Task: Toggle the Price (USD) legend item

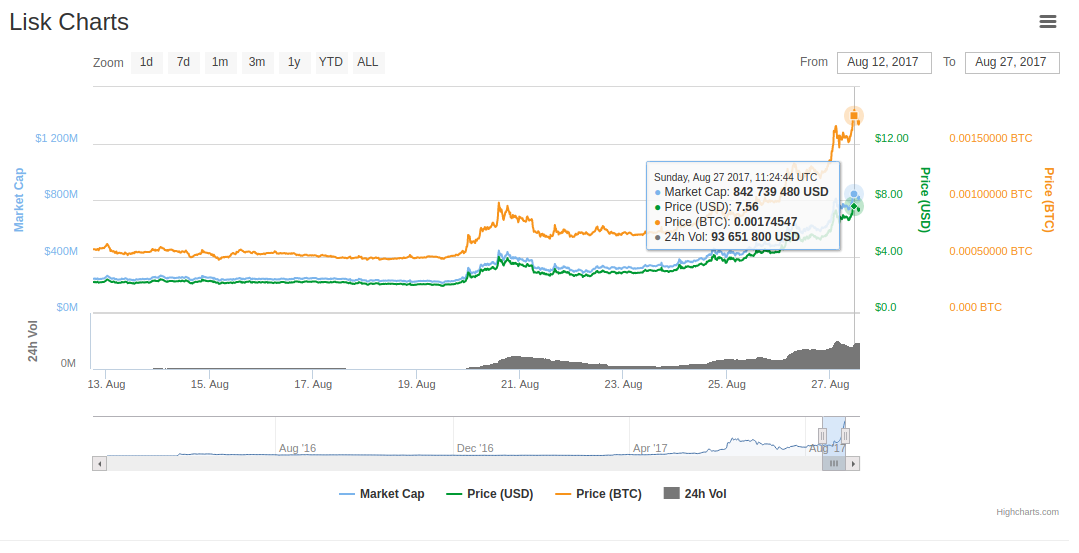Action: pos(490,494)
